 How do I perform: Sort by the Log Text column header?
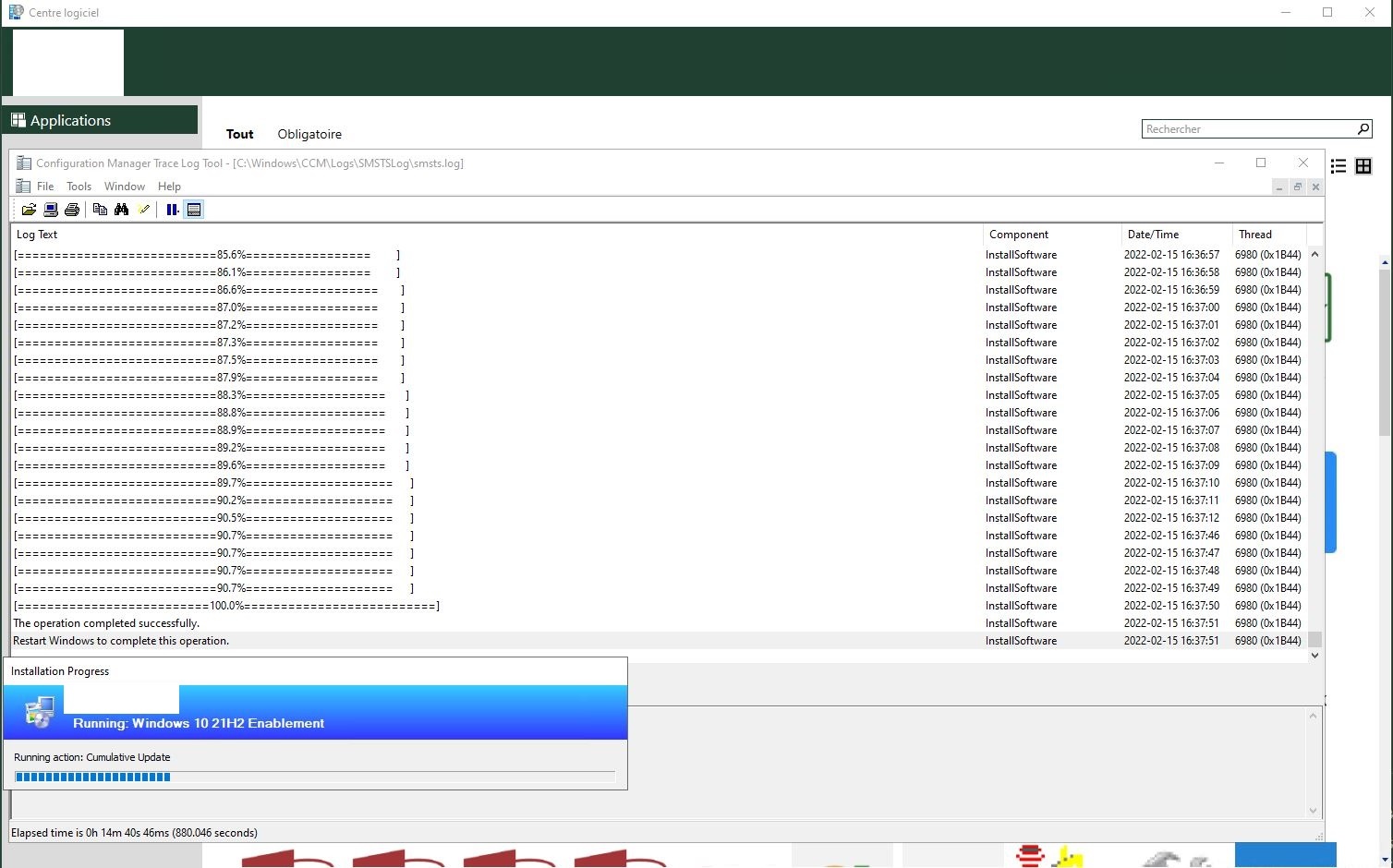pyautogui.click(x=496, y=235)
